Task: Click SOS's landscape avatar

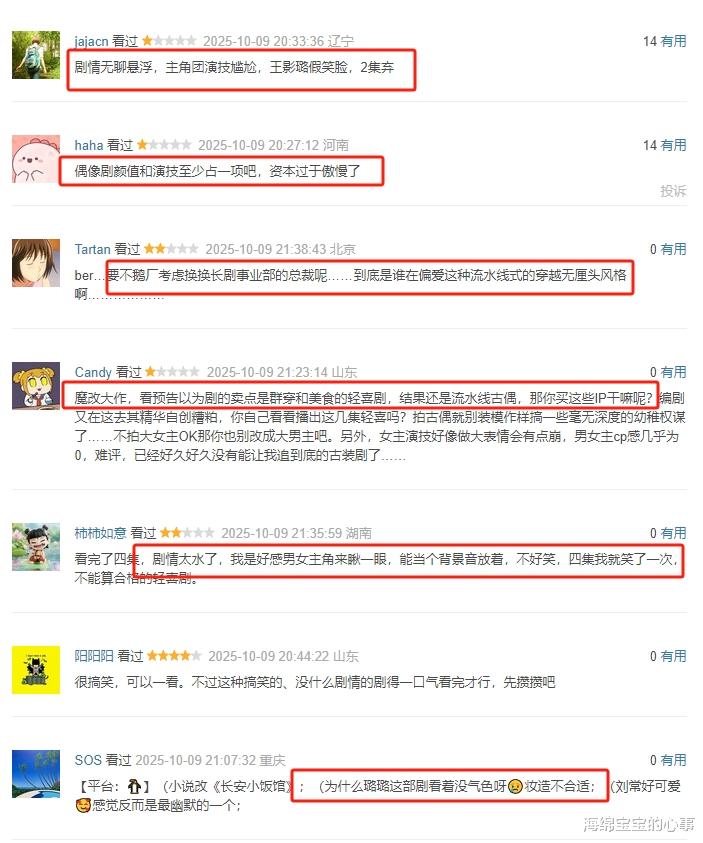Action: [x=36, y=774]
